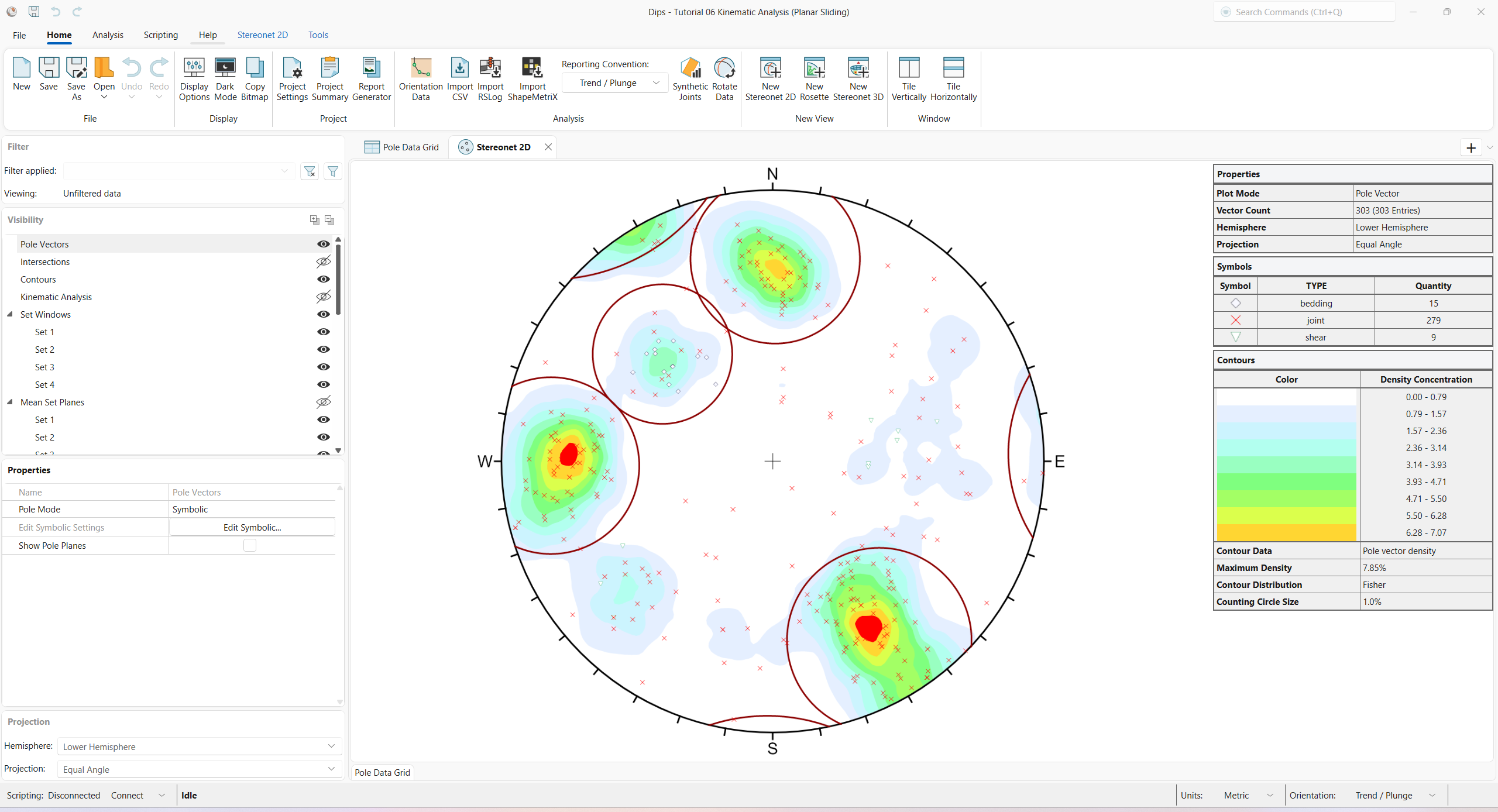The width and height of the screenshot is (1498, 812).
Task: Click the Edit Symbolic button
Action: (x=252, y=527)
